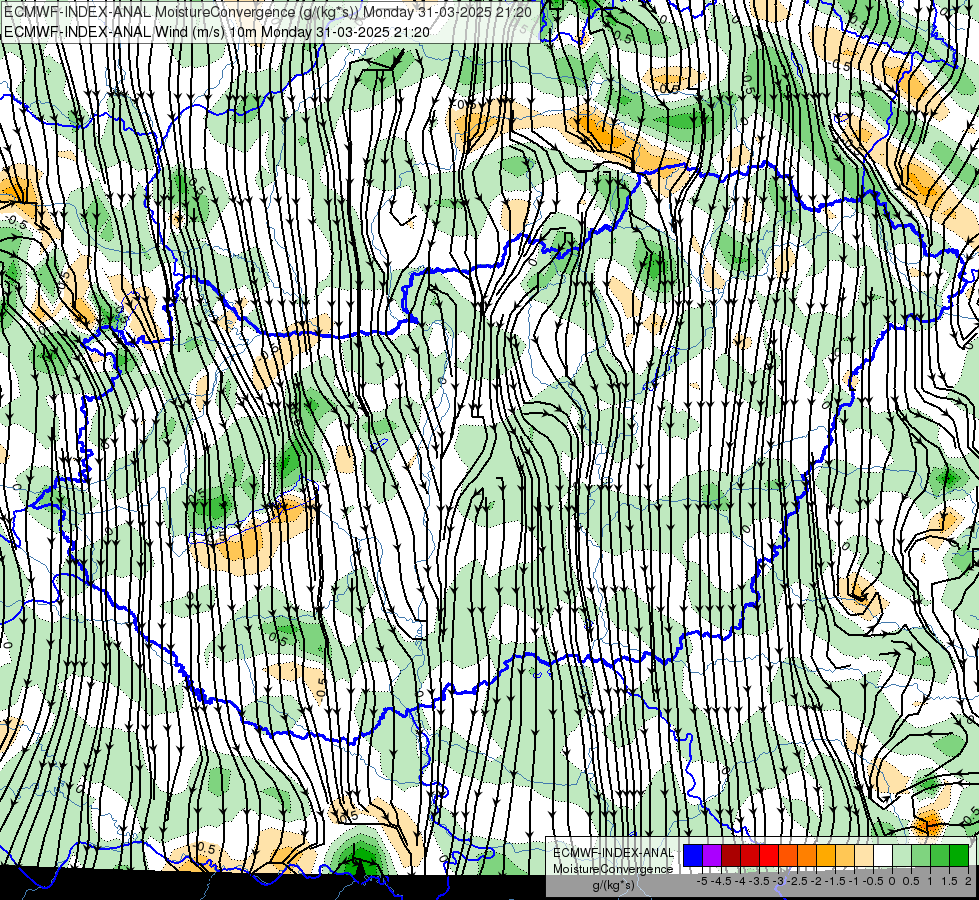Click the white legend color swatch
This screenshot has height=900, width=979.
coord(883,856)
